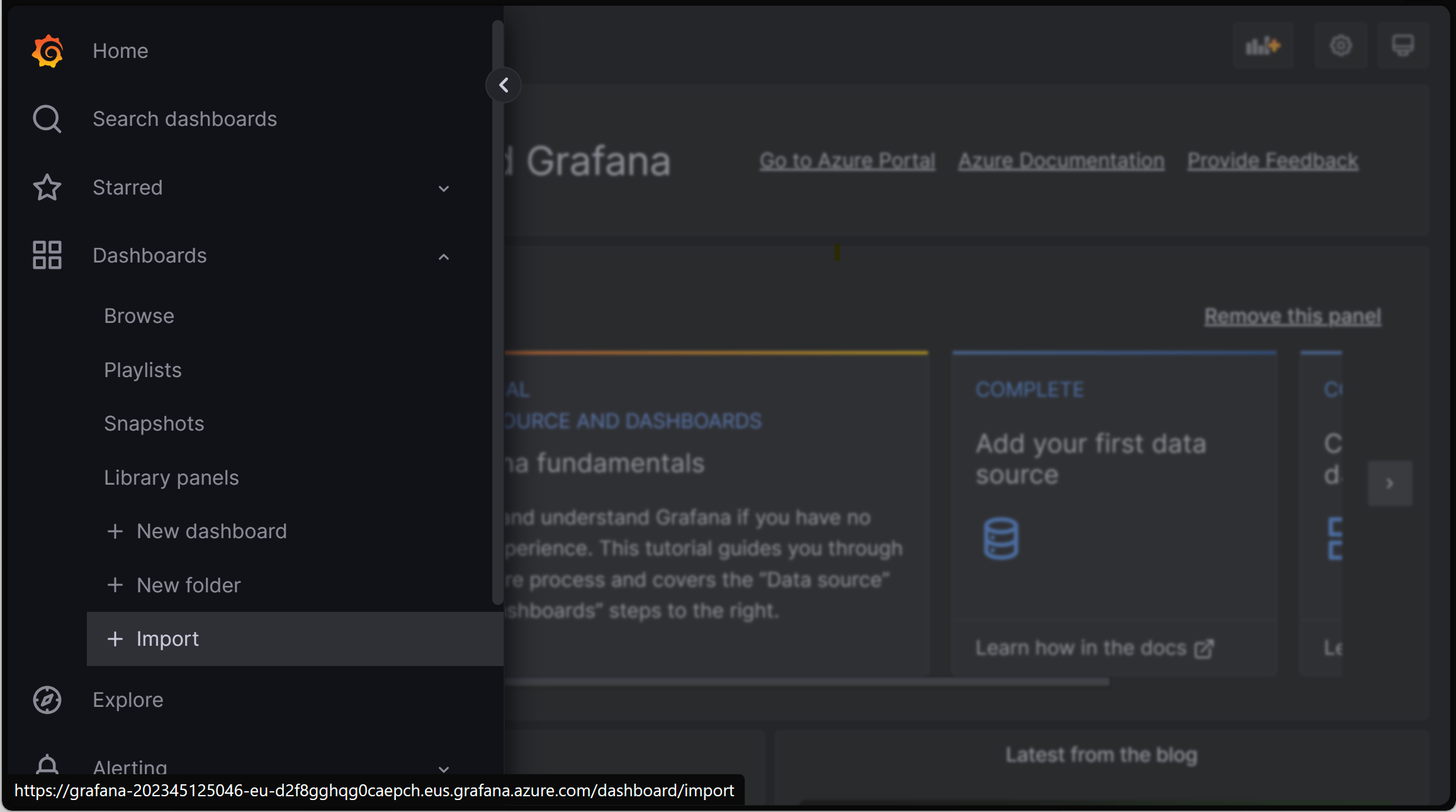
Task: Click the Dashboards grid icon
Action: [x=46, y=255]
